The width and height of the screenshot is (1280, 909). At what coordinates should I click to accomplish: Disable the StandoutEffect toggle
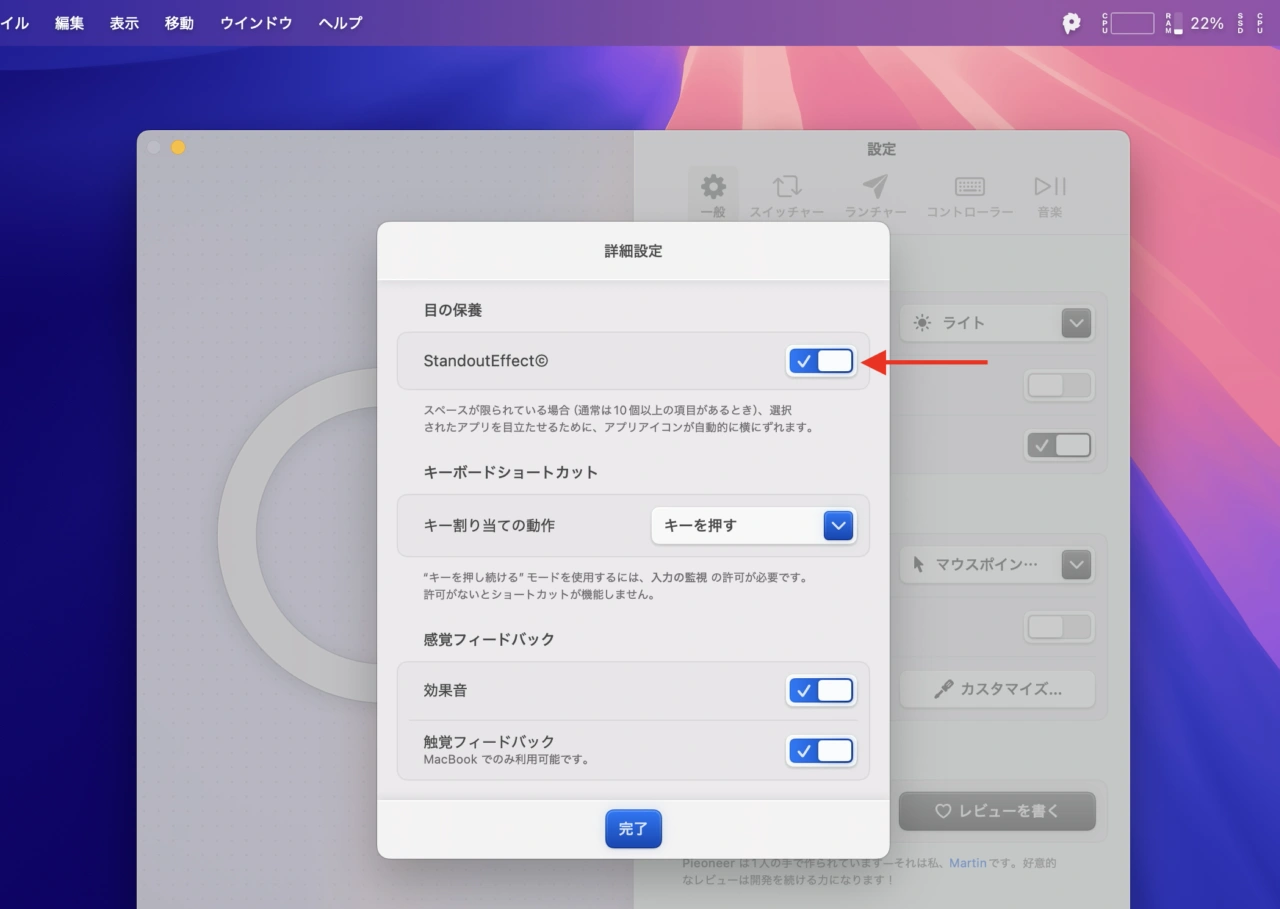pyautogui.click(x=821, y=361)
